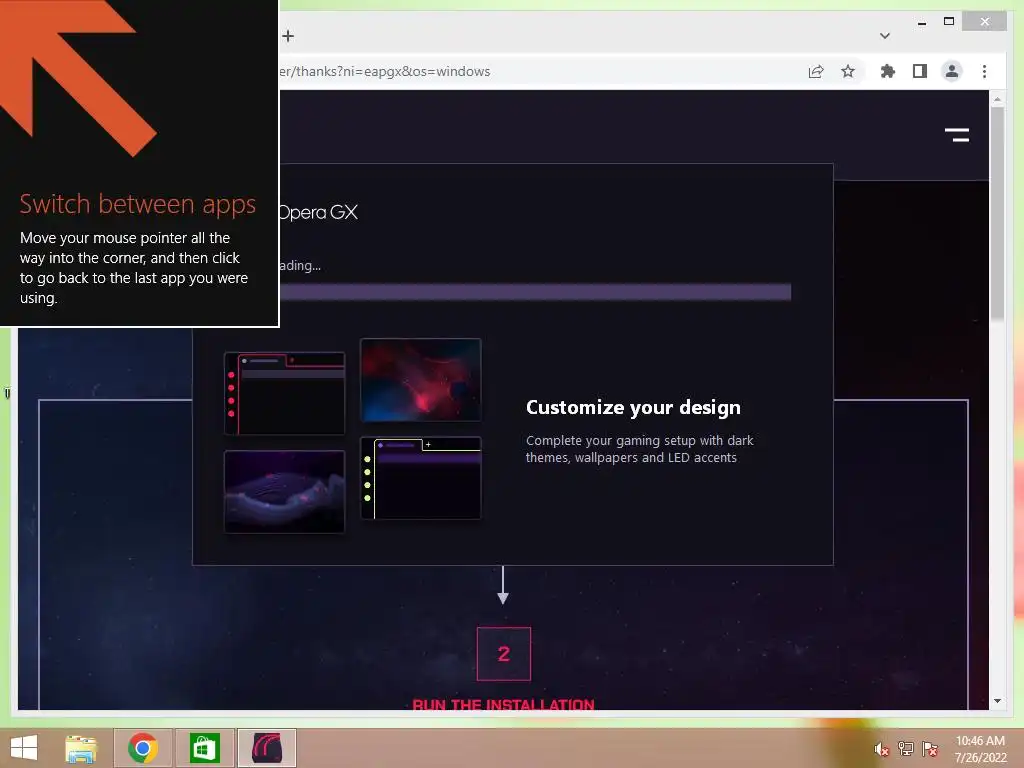
Task: Bookmark this page with the star icon
Action: coord(848,71)
